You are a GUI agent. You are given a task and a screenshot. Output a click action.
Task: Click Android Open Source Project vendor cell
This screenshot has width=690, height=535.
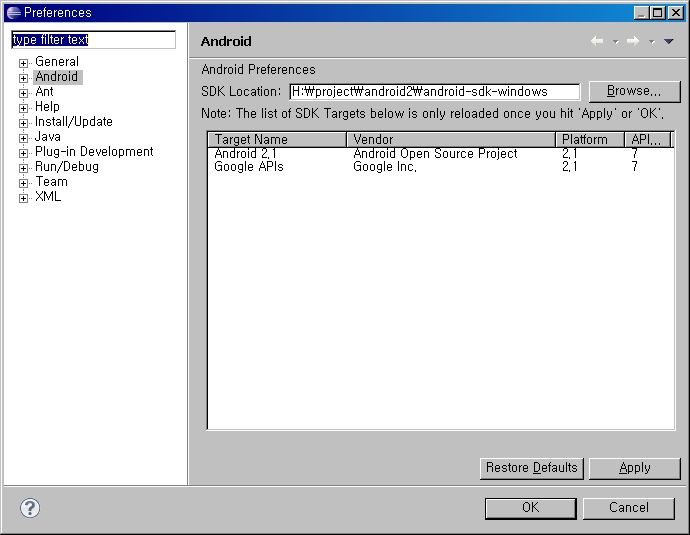tap(435, 154)
